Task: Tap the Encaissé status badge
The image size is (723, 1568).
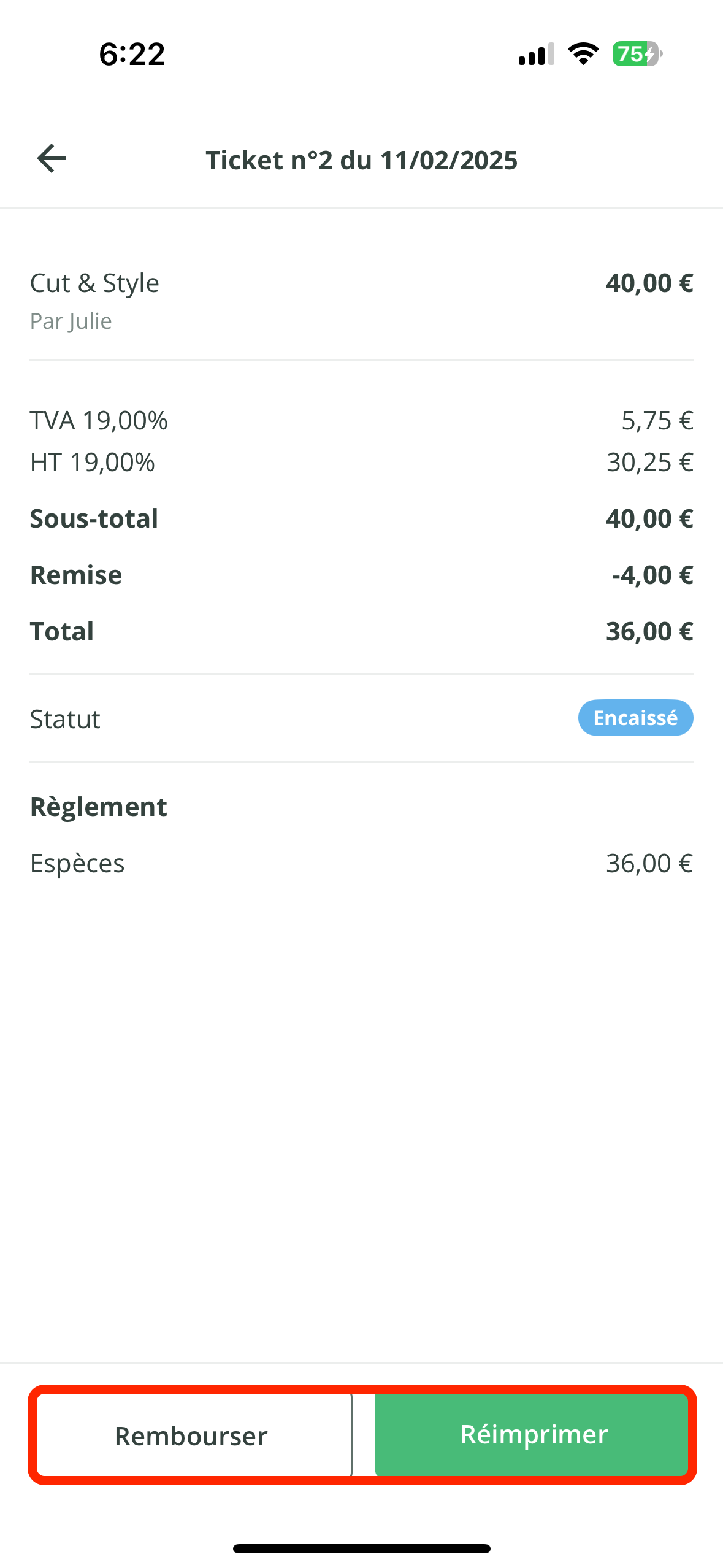Action: coord(635,718)
